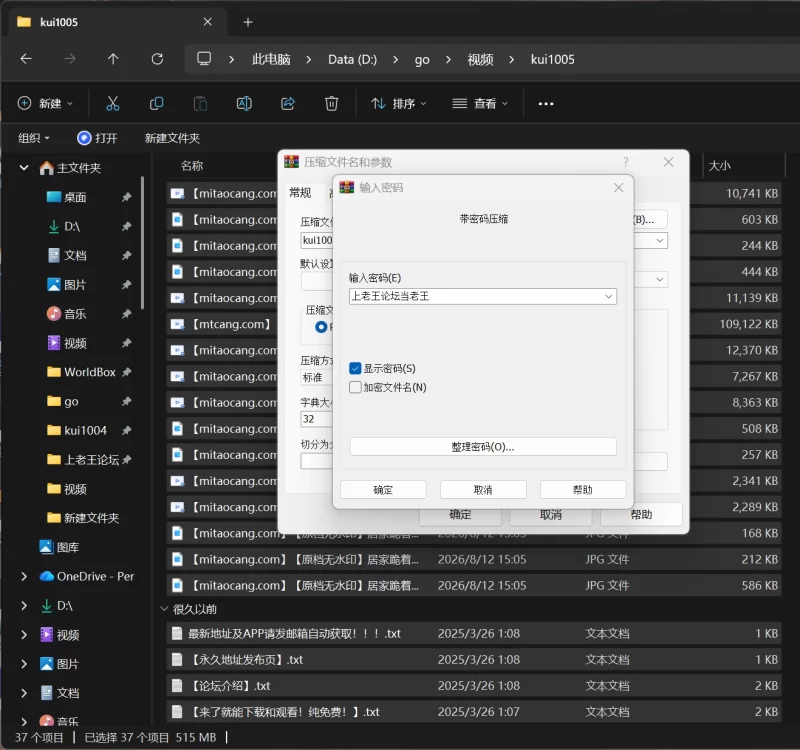Click 新建文件夹 new folder button
800x750 pixels.
[172, 138]
